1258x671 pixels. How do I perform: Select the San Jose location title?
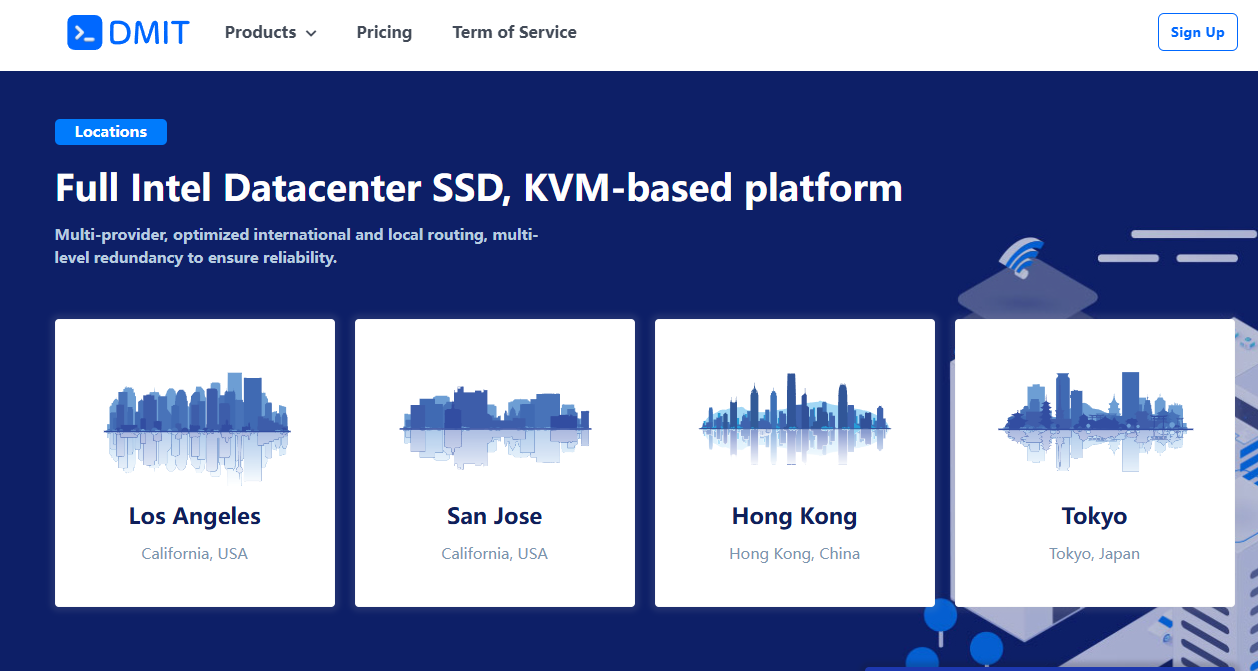pyautogui.click(x=495, y=516)
